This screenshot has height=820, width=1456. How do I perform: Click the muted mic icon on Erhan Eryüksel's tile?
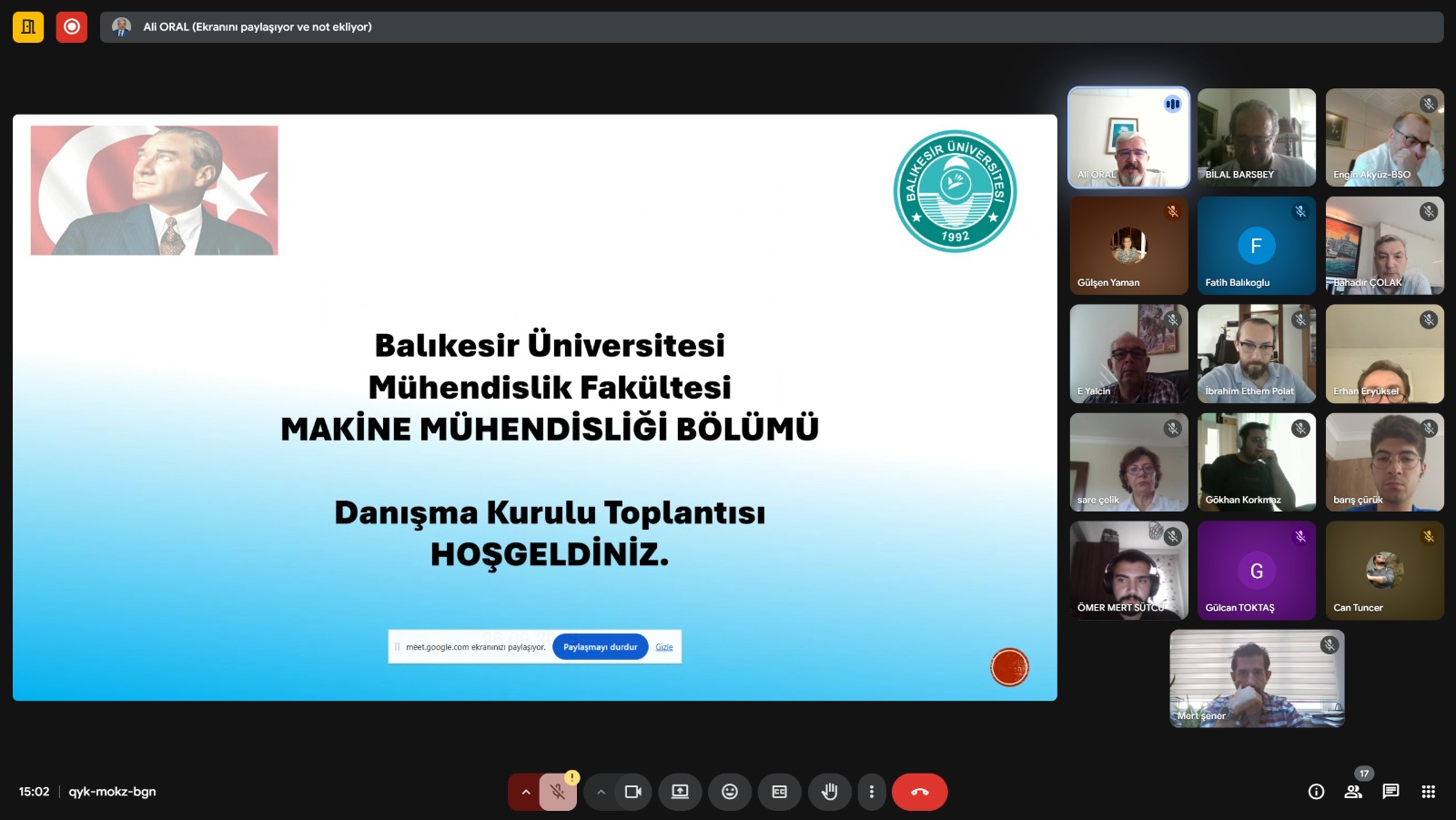1429,319
